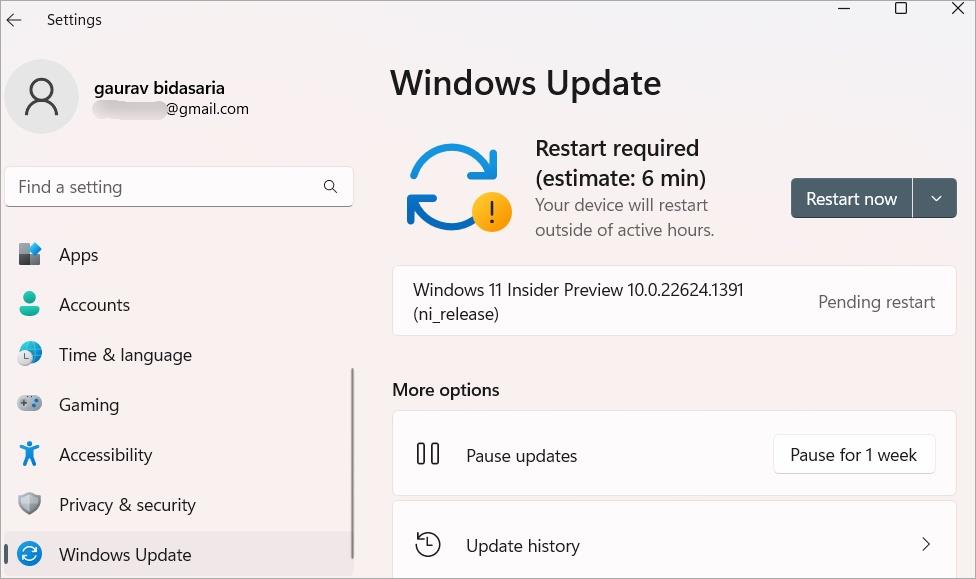Image resolution: width=976 pixels, height=579 pixels.
Task: Open the Accessibility settings page
Action: click(x=178, y=454)
